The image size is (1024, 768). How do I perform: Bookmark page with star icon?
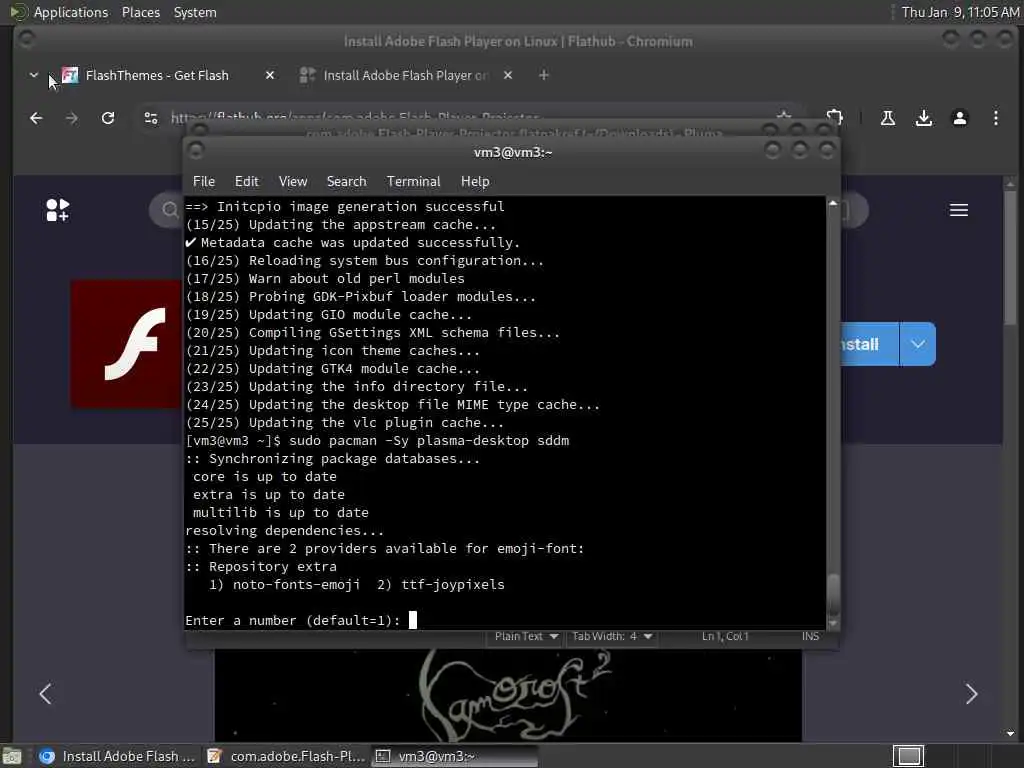[784, 116]
